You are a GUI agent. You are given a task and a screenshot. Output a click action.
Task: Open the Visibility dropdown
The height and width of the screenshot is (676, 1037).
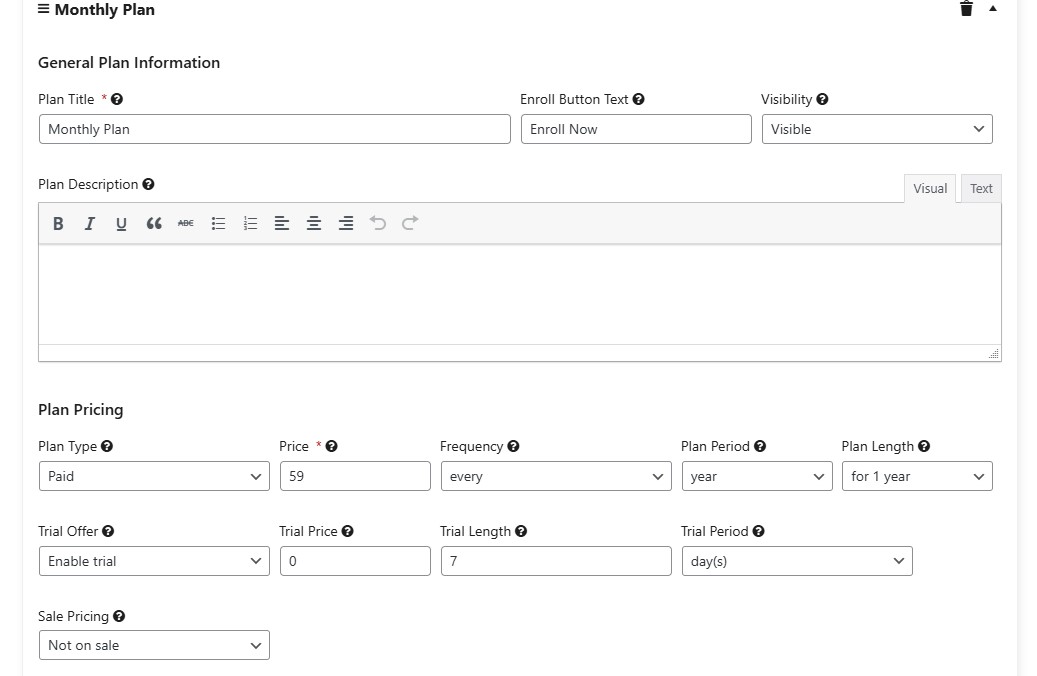[877, 129]
